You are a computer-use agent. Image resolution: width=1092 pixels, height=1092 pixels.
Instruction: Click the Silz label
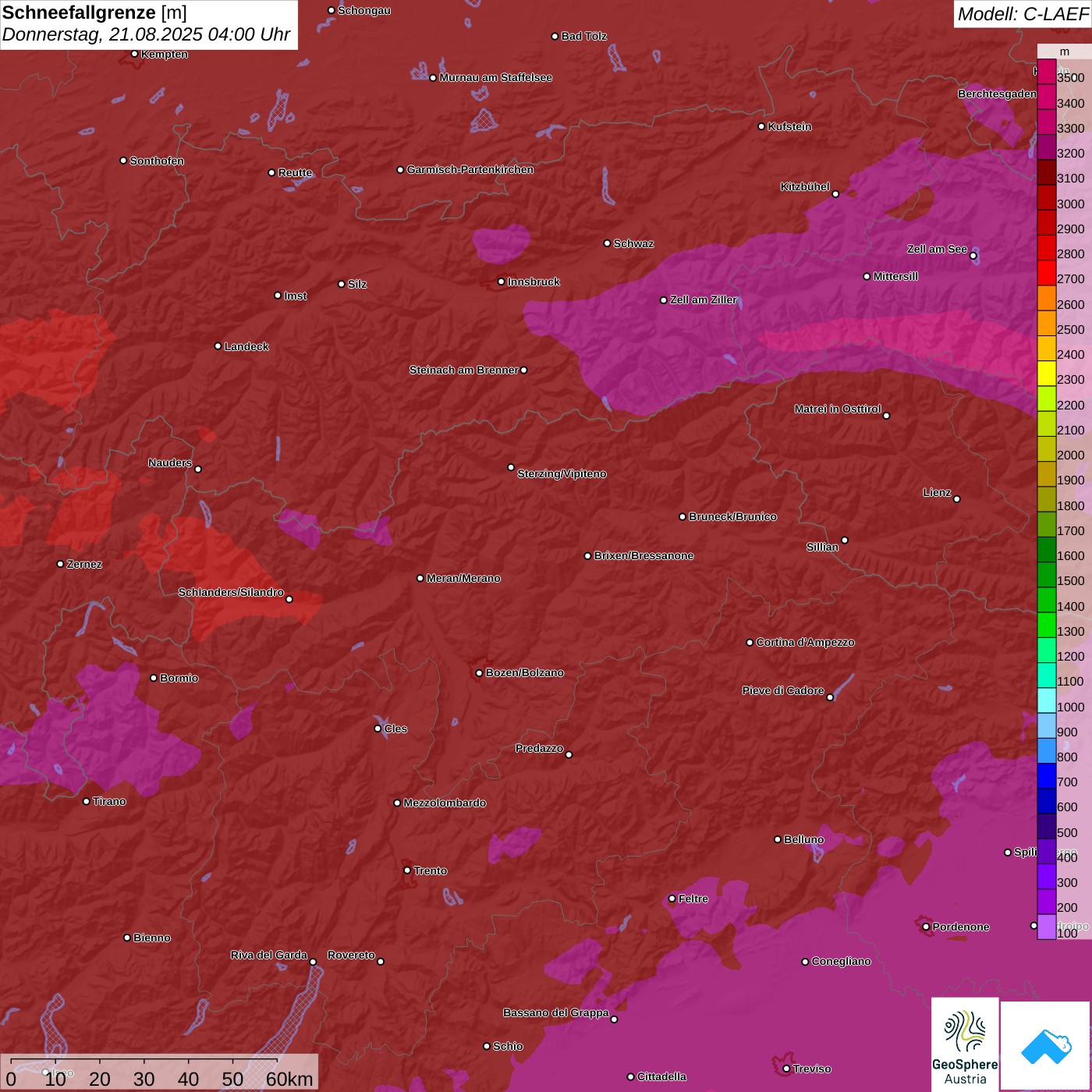coord(356,284)
